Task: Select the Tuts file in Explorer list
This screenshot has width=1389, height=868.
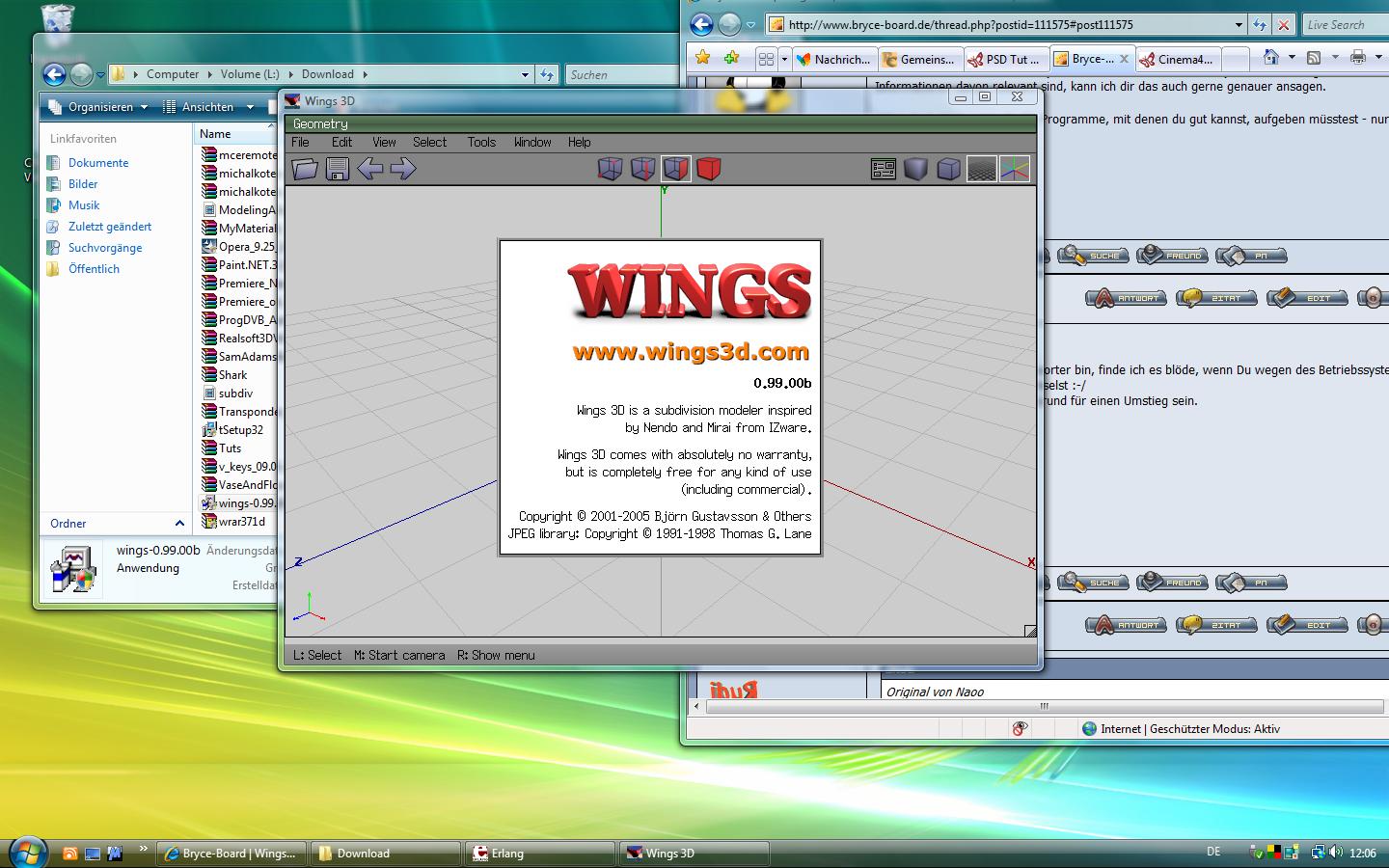Action: coord(230,448)
